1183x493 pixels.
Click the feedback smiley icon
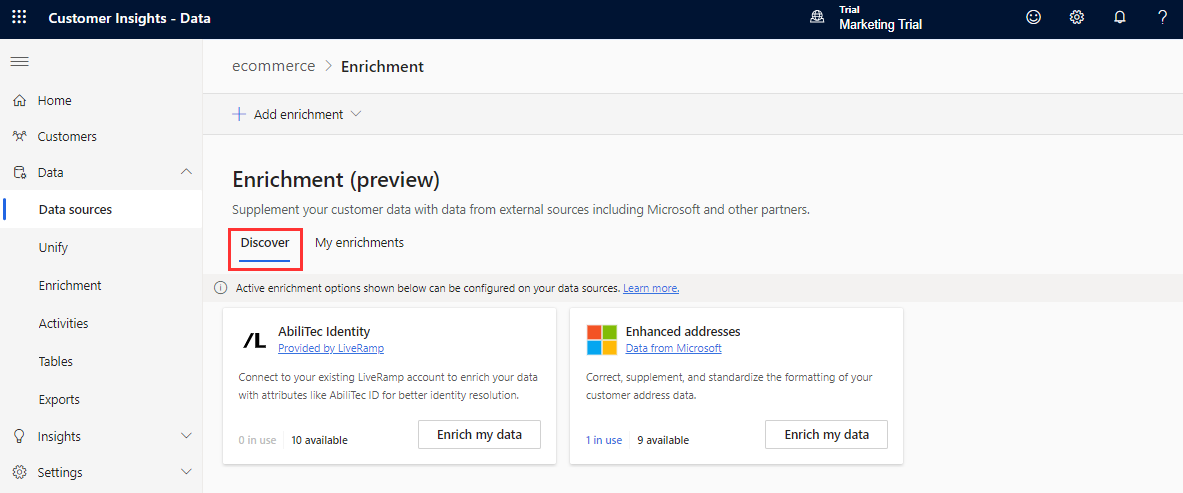click(x=1034, y=18)
